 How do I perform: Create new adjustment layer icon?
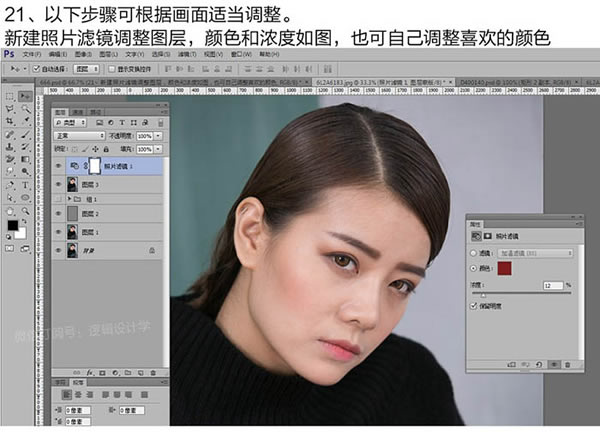coord(115,372)
